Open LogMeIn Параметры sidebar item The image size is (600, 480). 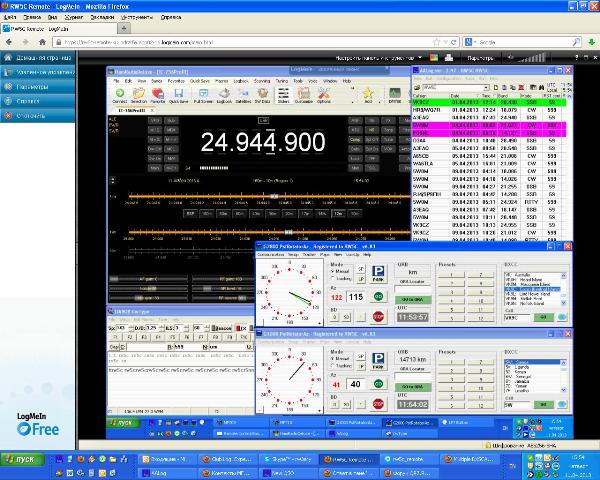click(x=38, y=87)
